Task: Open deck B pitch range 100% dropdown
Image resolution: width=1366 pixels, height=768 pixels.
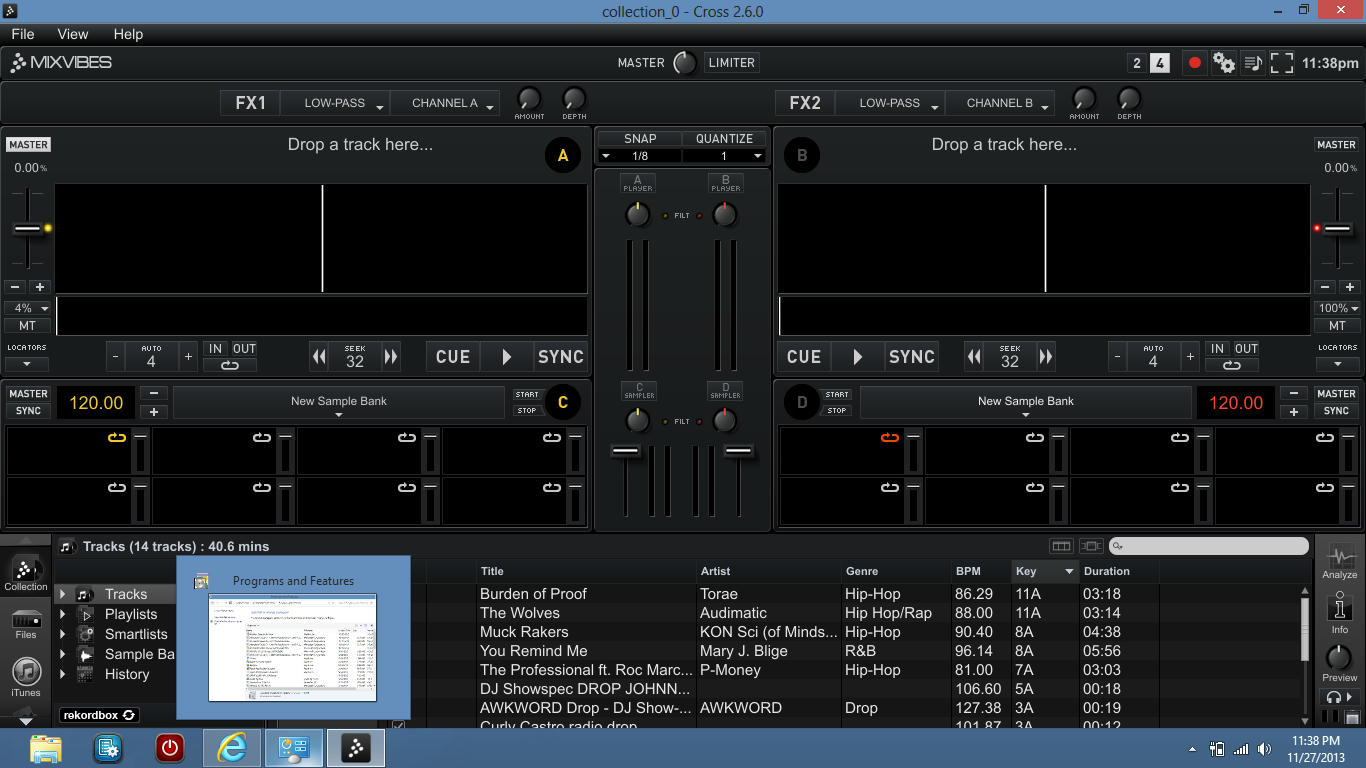Action: [x=1337, y=308]
